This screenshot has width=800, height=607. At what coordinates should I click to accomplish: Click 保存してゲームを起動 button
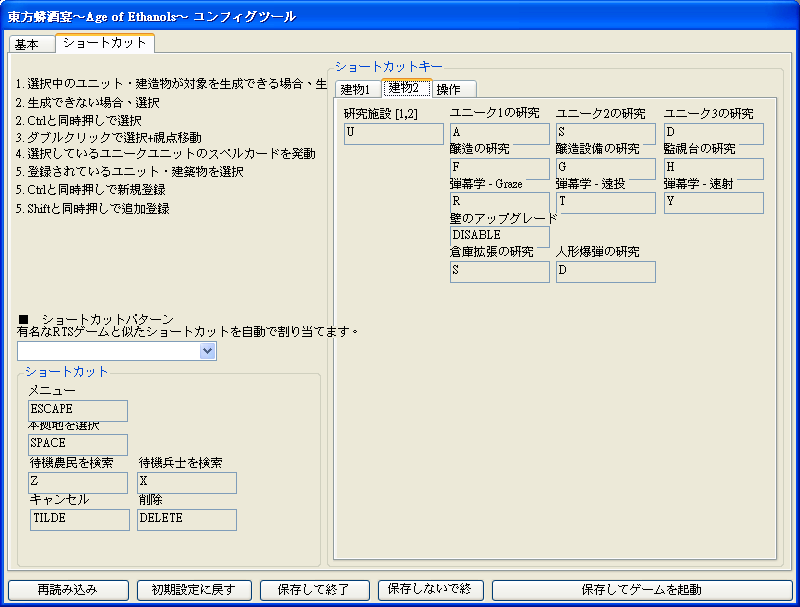point(641,590)
